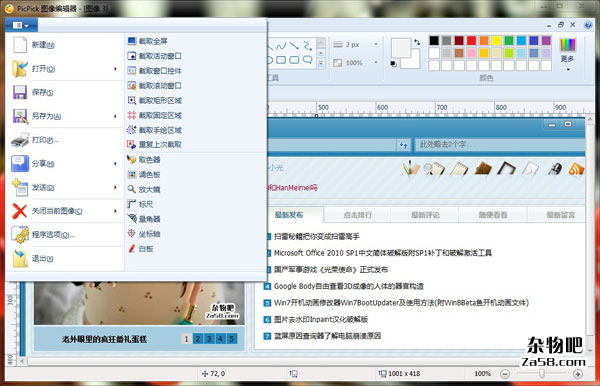
Task: Click the New (新建) file icon
Action: coord(20,45)
